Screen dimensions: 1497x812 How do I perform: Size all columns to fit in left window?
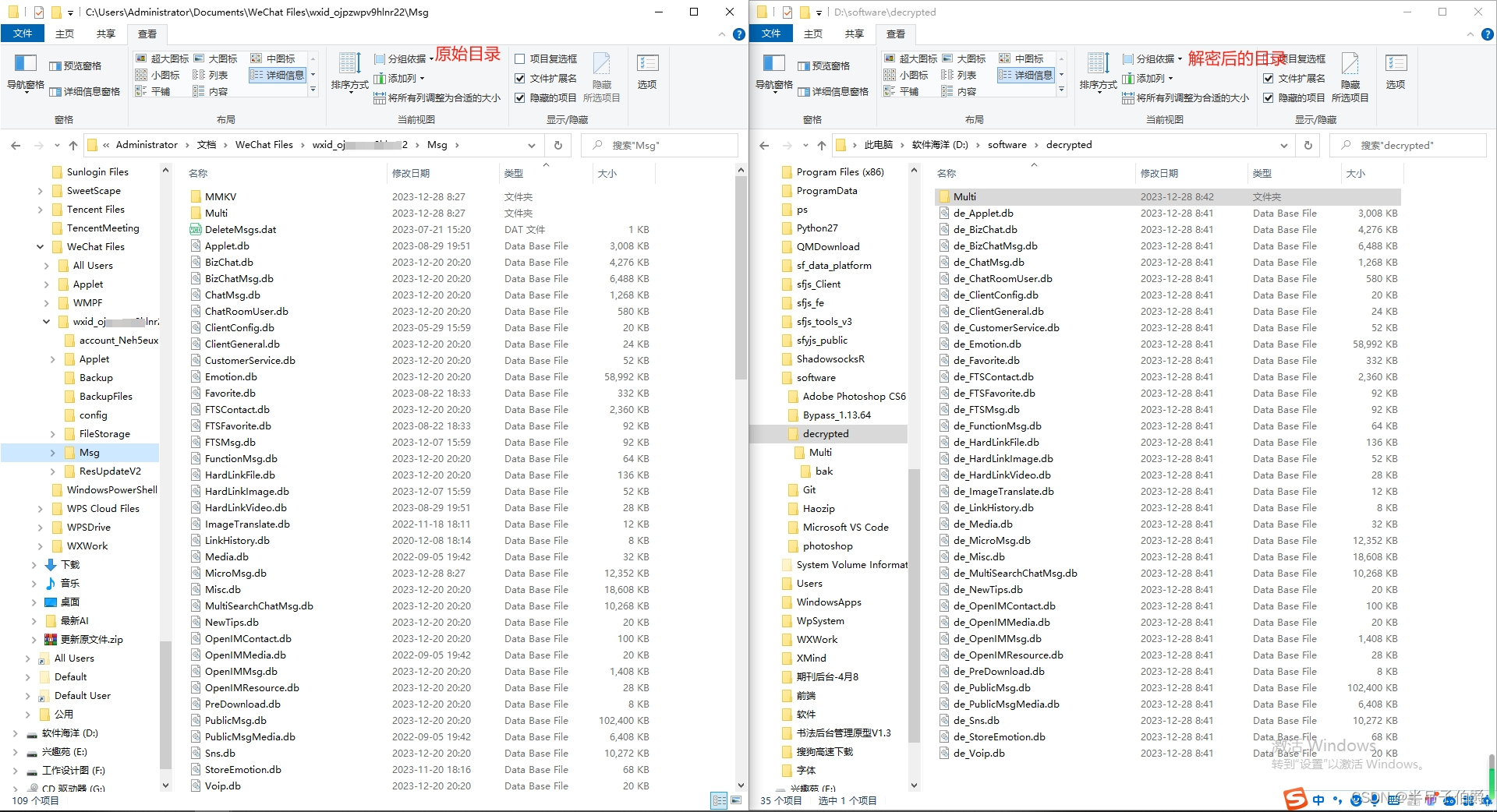coord(437,97)
